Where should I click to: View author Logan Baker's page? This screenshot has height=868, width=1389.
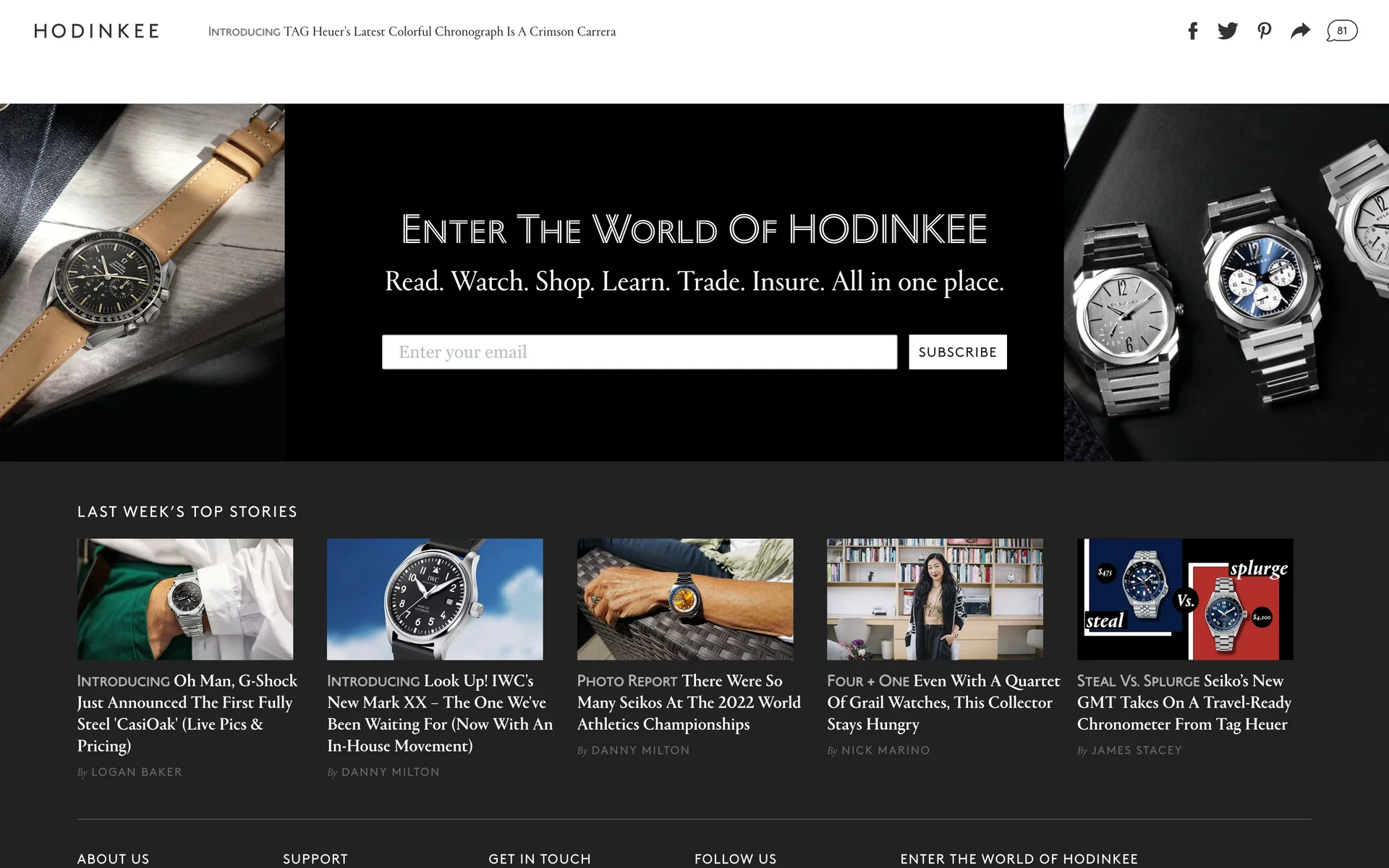[x=136, y=772]
